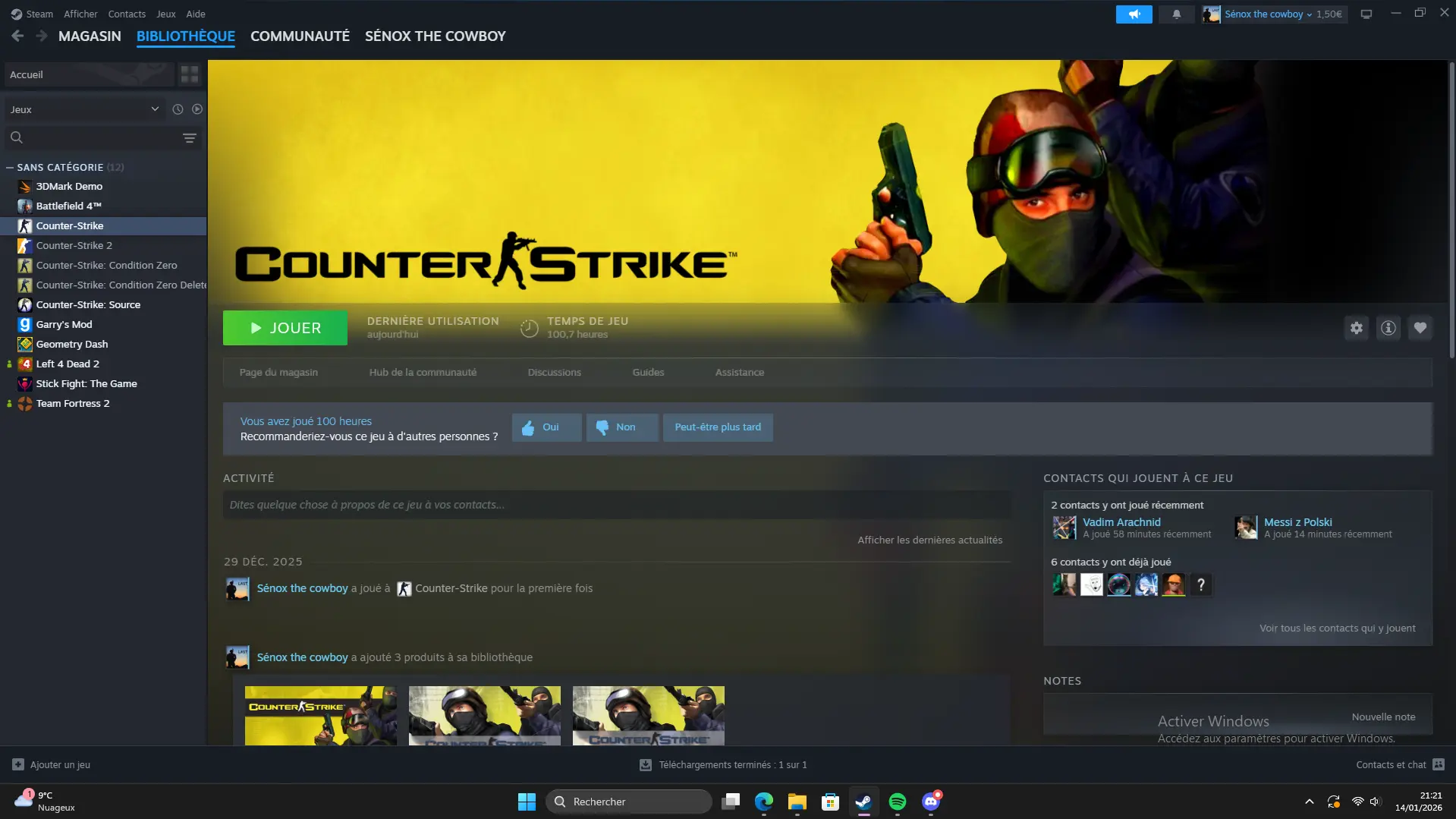The image size is (1456, 819).
Task: Open the Afficher menu
Action: point(80,14)
